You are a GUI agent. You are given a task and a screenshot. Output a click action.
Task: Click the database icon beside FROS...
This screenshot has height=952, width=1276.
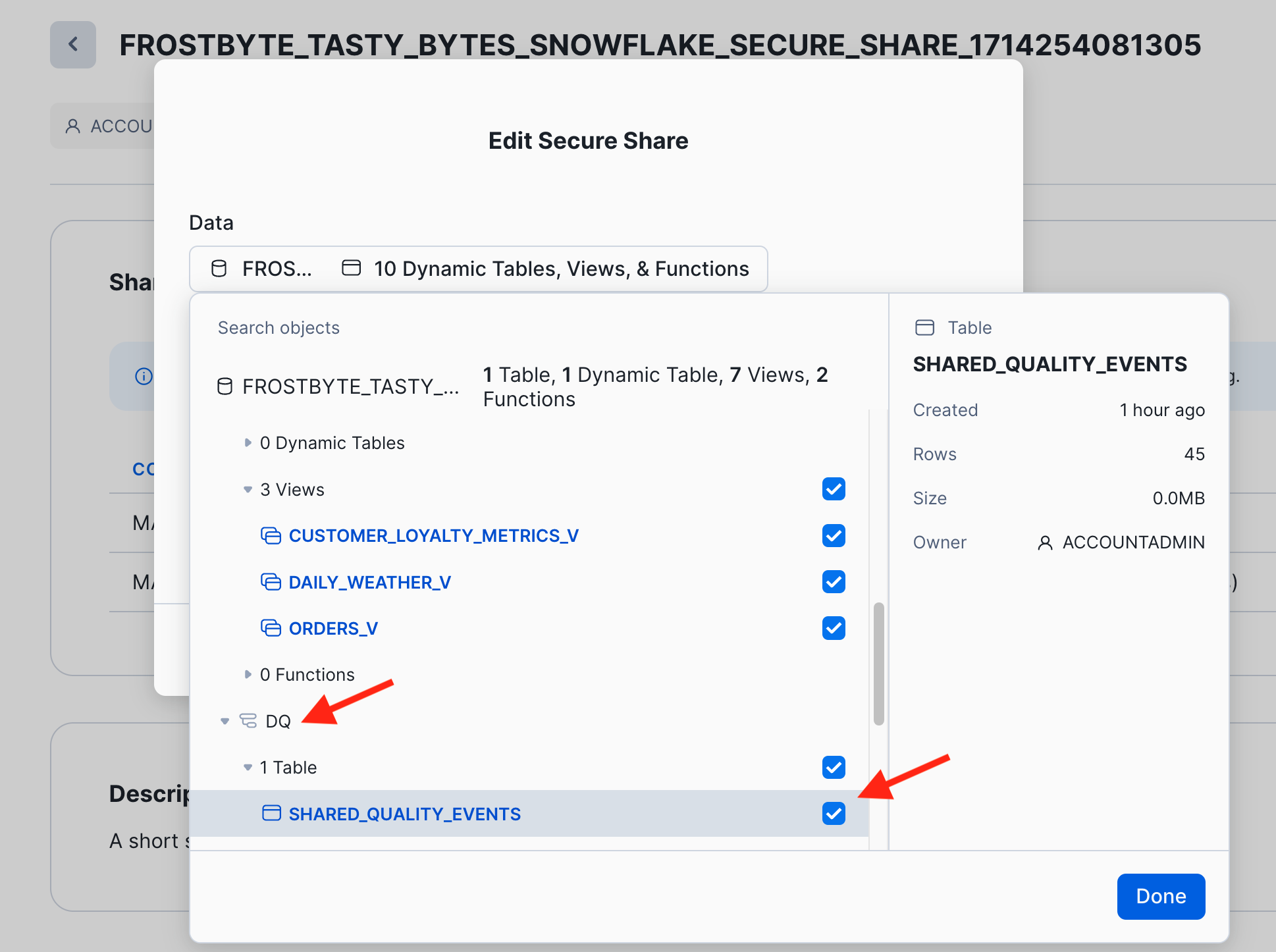pos(219,269)
